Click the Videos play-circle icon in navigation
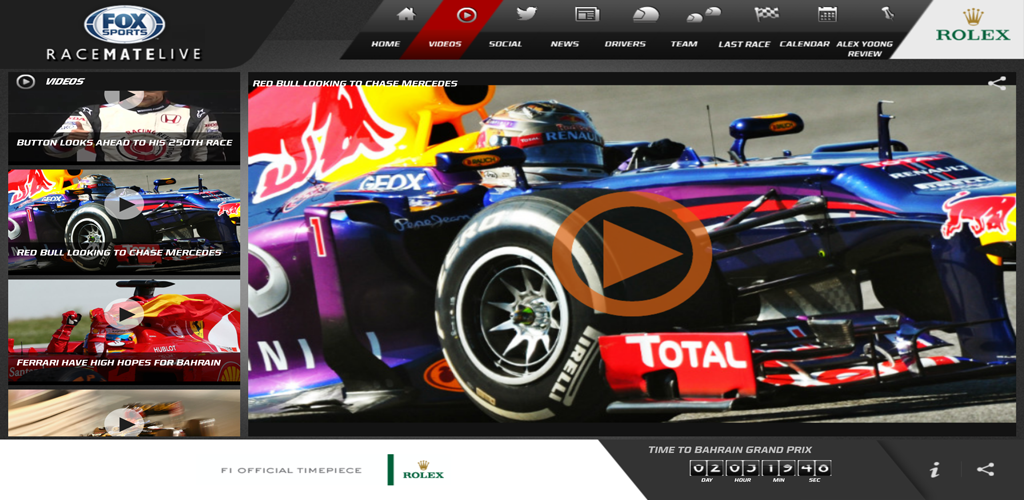The width and height of the screenshot is (1024, 500). click(x=466, y=14)
